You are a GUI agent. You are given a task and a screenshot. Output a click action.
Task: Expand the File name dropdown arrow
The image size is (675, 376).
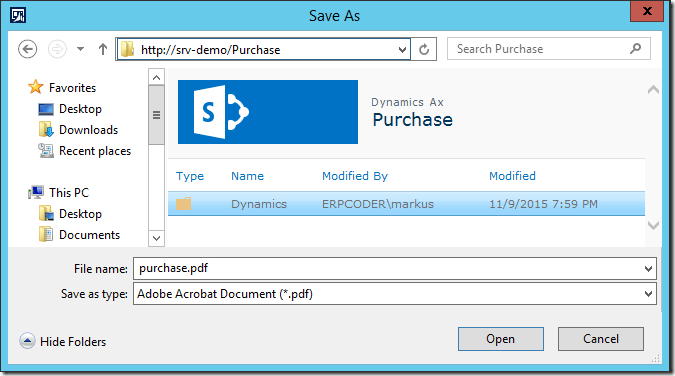pyautogui.click(x=648, y=269)
